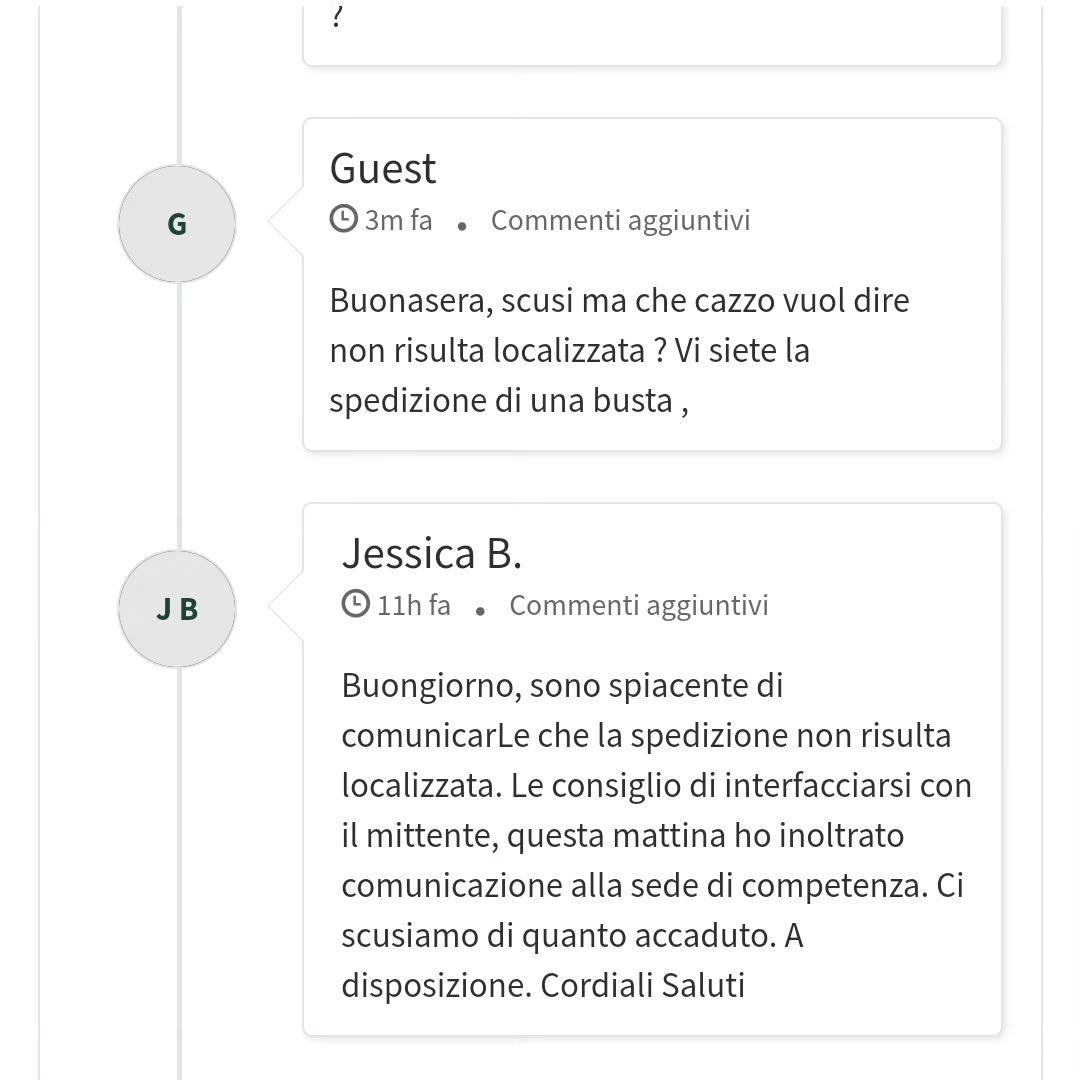Click the speech pointer arrow of Jessica's comment
This screenshot has width=1080, height=1080.
286,605
